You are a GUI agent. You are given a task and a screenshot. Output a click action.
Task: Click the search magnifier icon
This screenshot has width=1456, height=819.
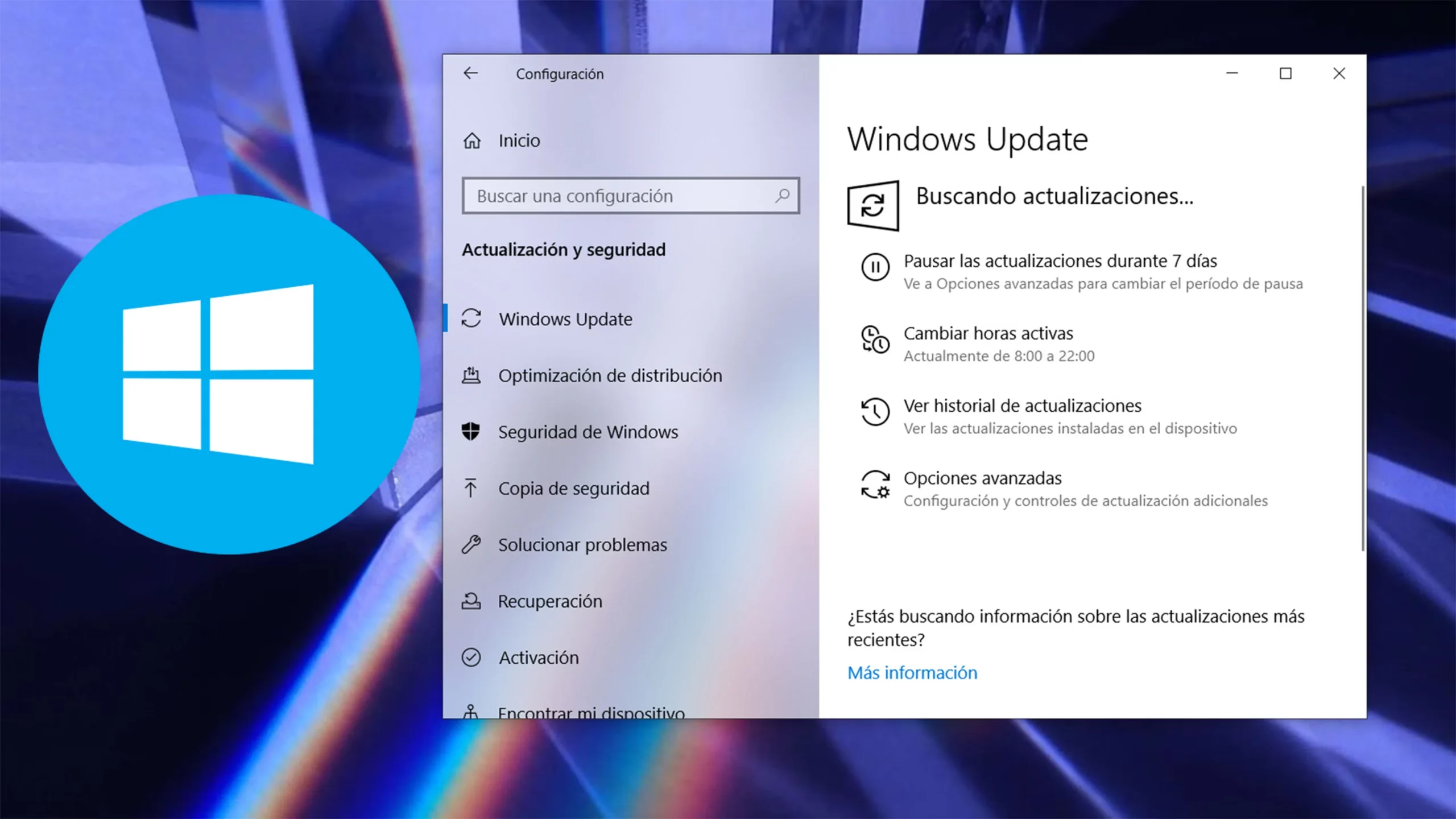pos(783,196)
